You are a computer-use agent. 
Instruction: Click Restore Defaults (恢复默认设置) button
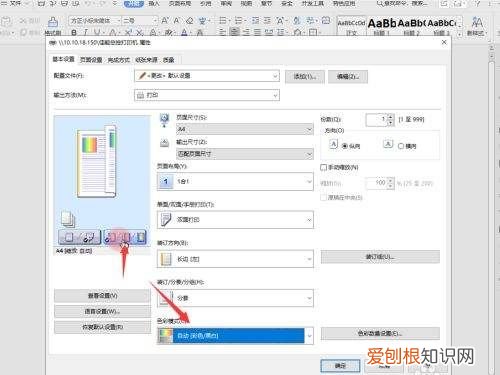[x=102, y=327]
